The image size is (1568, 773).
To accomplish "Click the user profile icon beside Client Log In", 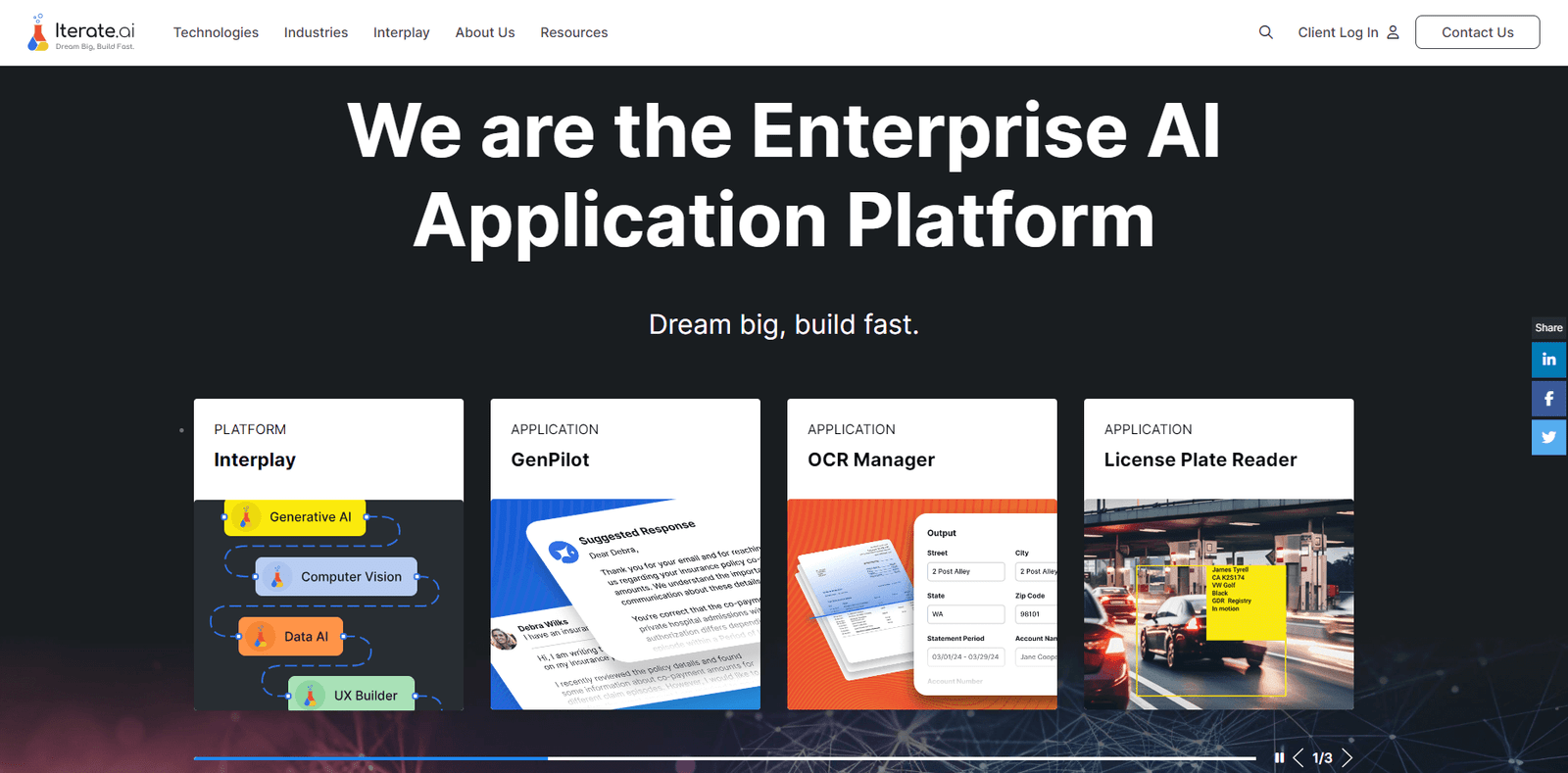I will (x=1393, y=32).
